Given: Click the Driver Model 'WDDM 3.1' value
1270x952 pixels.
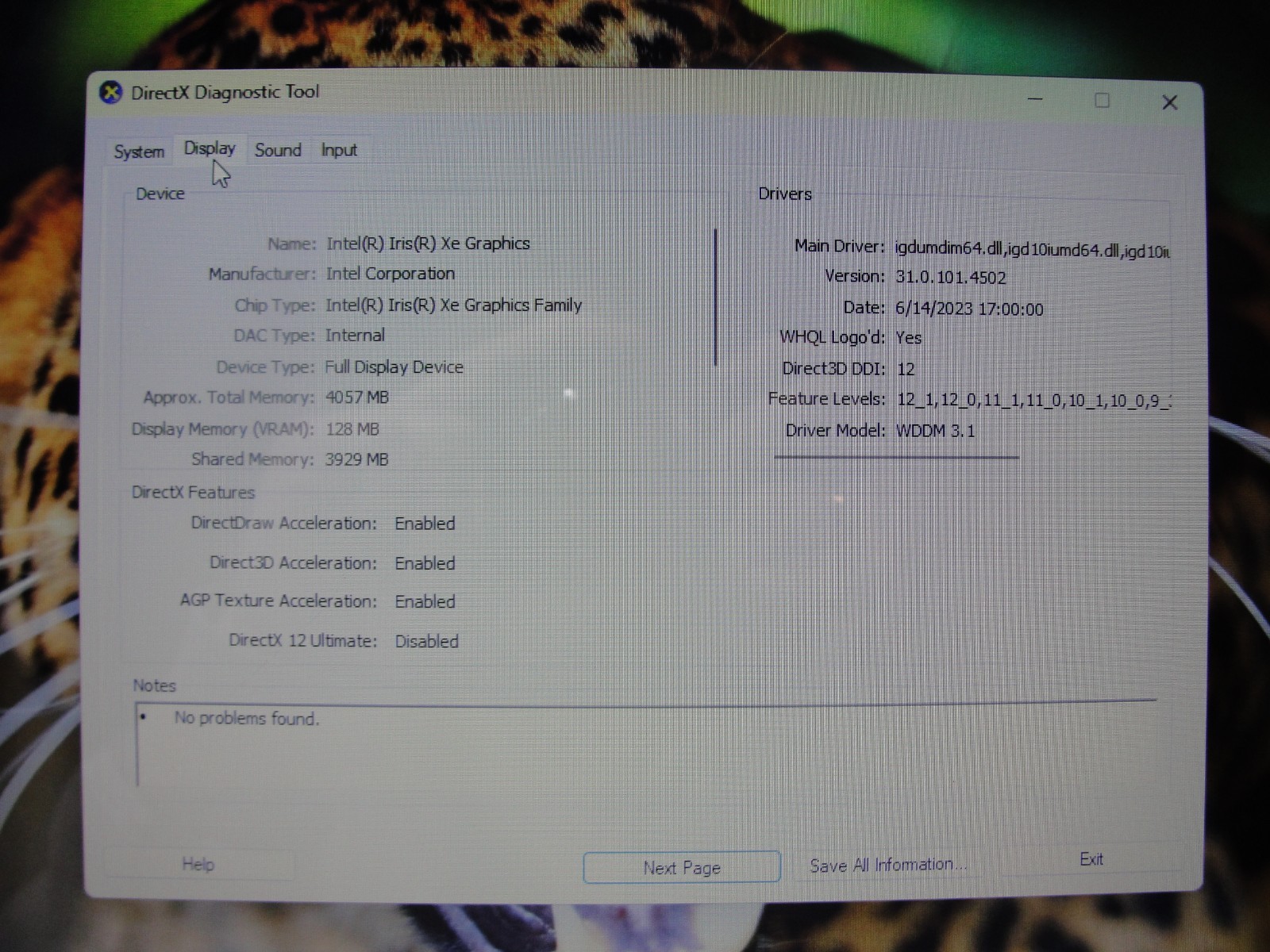Looking at the screenshot, I should (936, 431).
